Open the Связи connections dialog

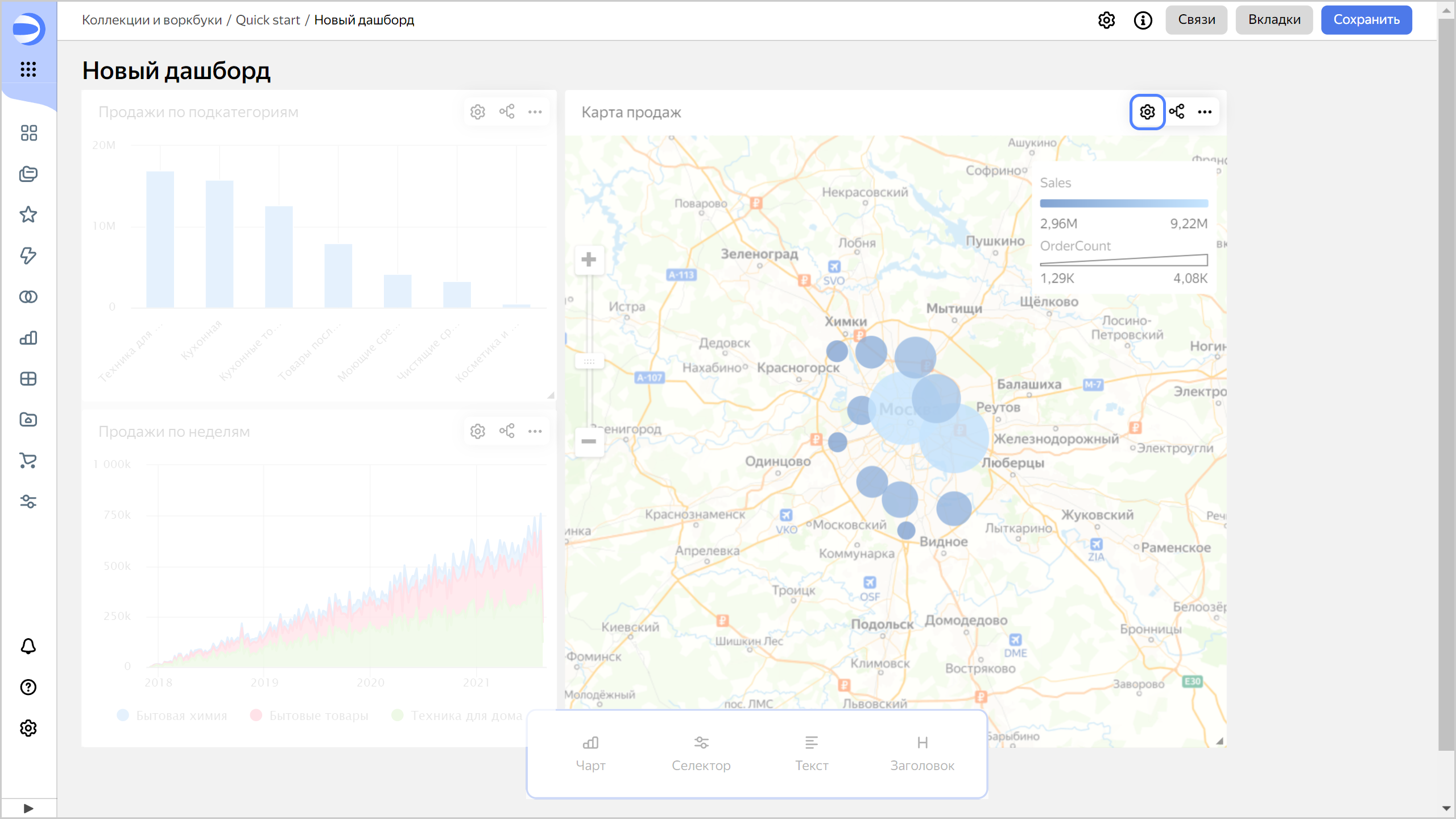(1196, 19)
